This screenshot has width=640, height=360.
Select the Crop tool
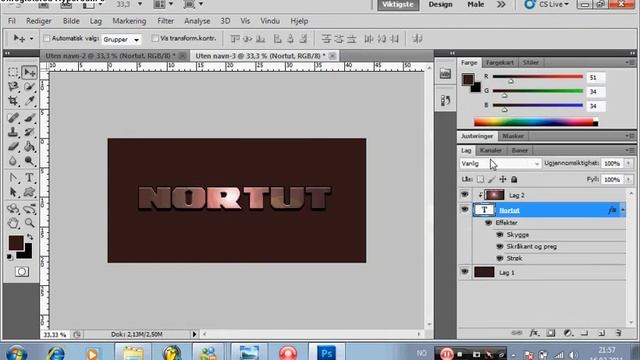(x=13, y=101)
